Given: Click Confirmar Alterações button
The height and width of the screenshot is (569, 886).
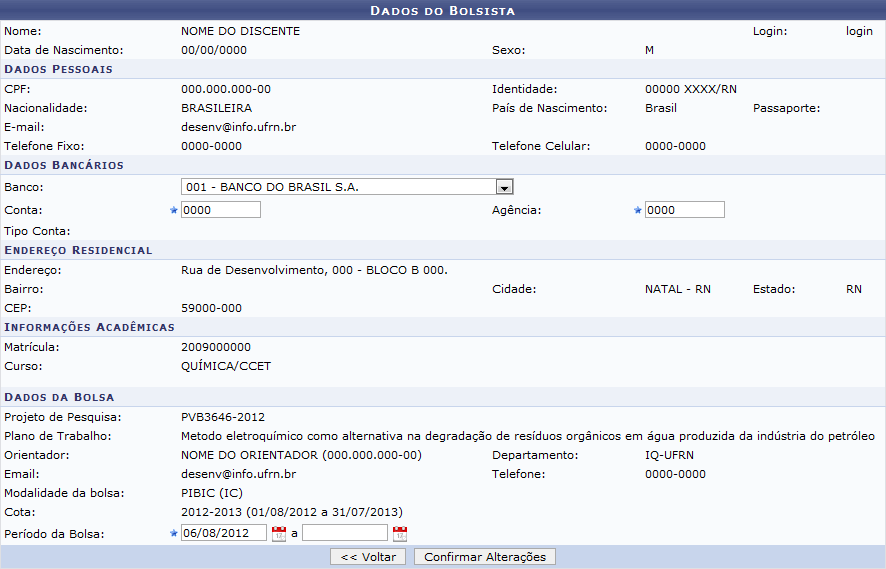Looking at the screenshot, I should [485, 557].
